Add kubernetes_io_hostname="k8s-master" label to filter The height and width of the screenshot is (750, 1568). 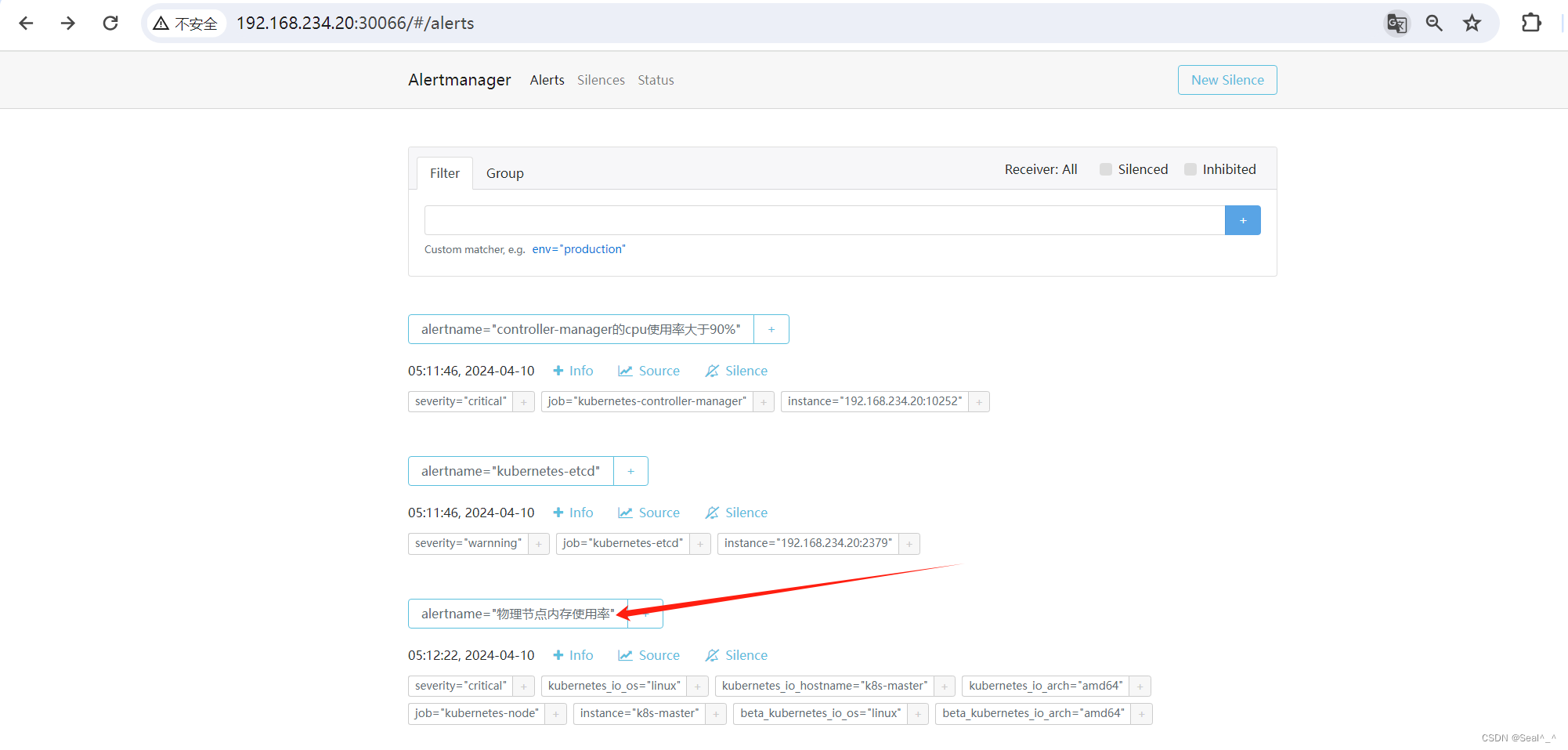click(945, 686)
